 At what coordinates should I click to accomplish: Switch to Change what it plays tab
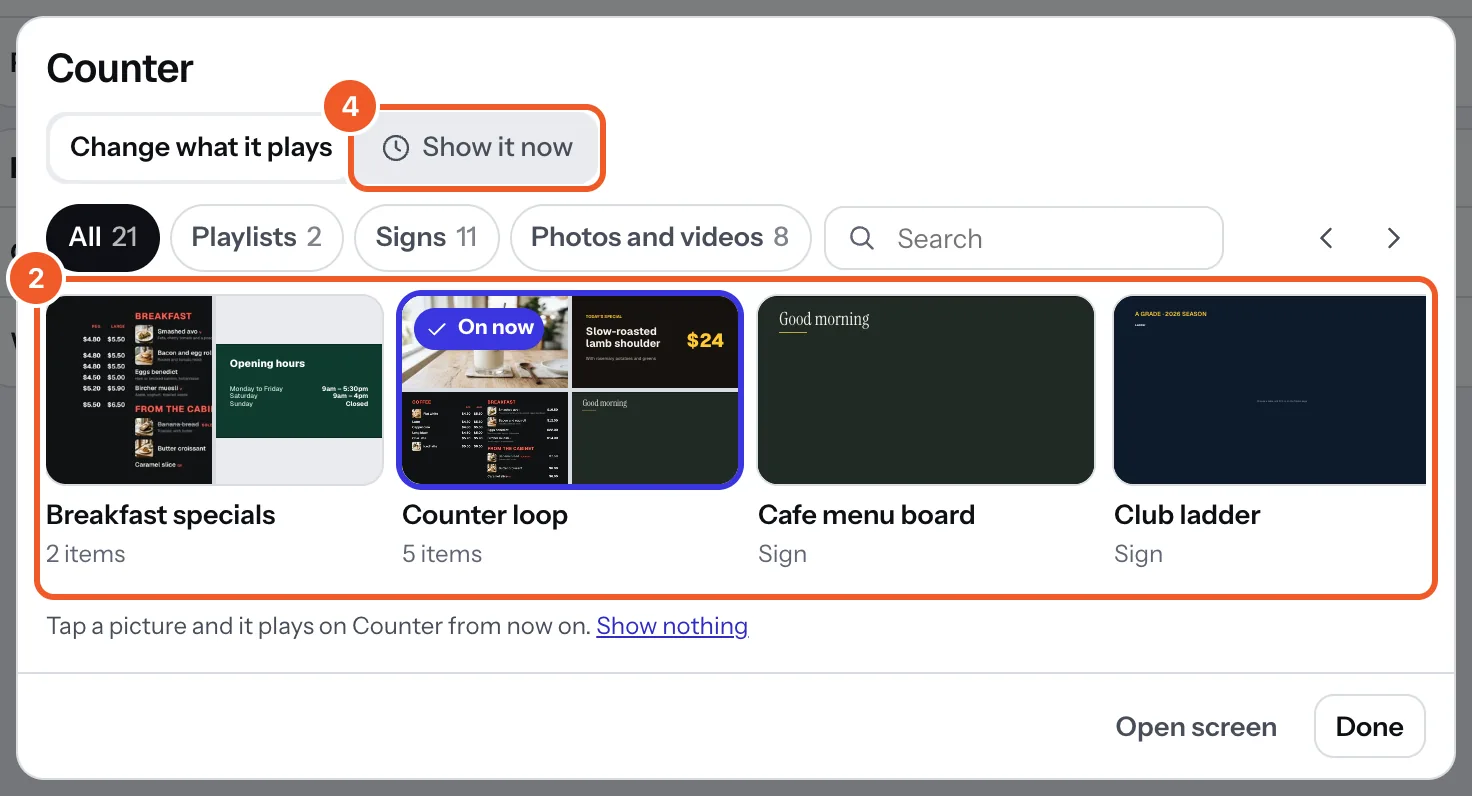[201, 147]
